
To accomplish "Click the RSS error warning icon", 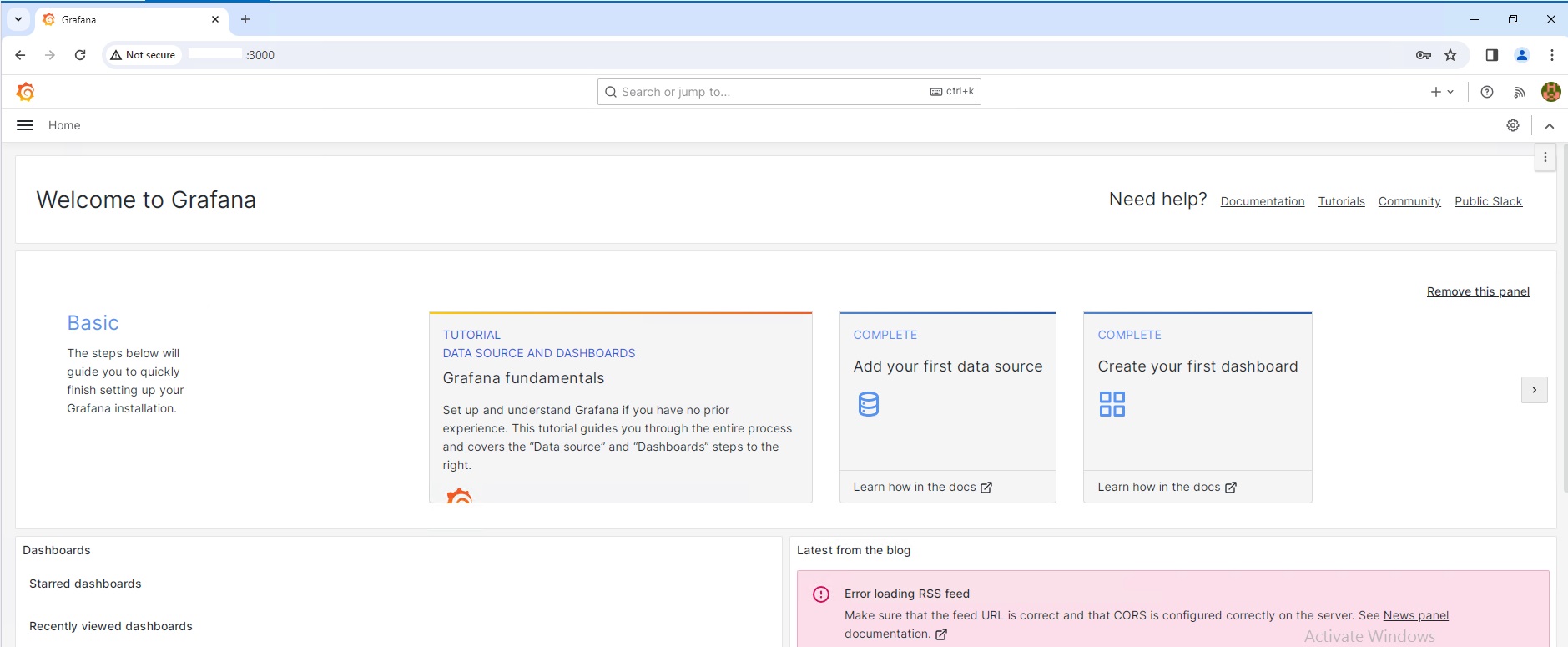I will coord(821,594).
